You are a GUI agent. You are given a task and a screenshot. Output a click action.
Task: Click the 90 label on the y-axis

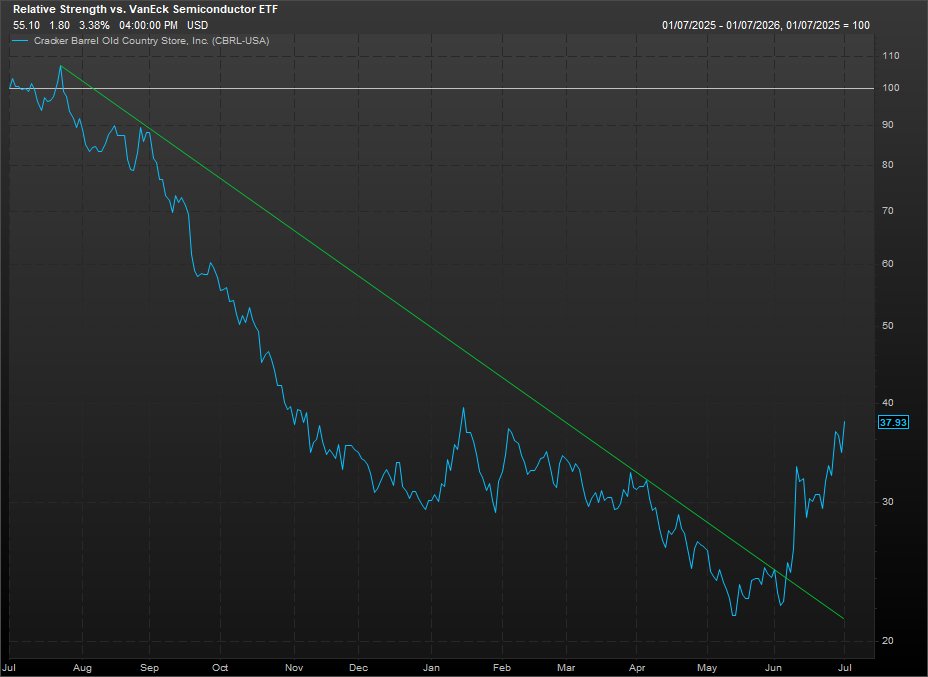pos(887,125)
